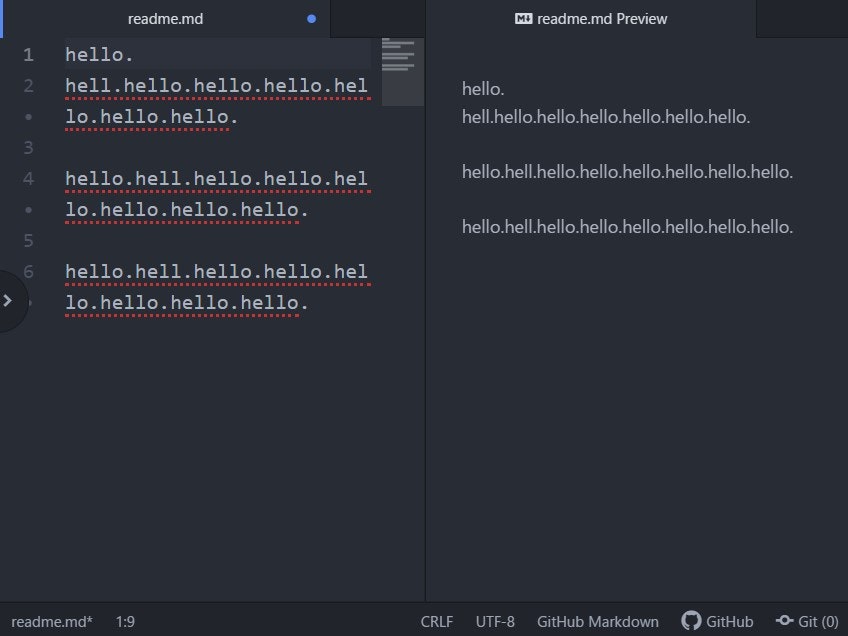Click the modified-file dot on readme.md tab
The height and width of the screenshot is (636, 848).
(312, 19)
